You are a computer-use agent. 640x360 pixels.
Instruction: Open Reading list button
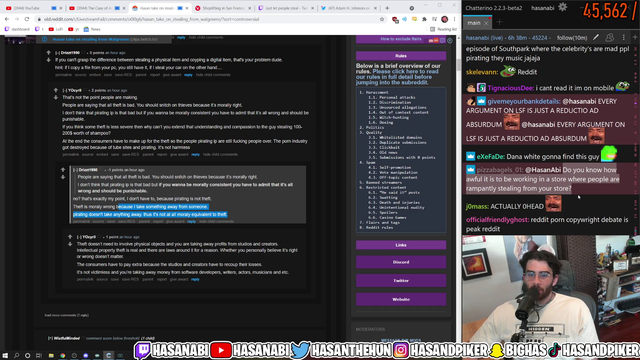pyautogui.click(x=443, y=29)
